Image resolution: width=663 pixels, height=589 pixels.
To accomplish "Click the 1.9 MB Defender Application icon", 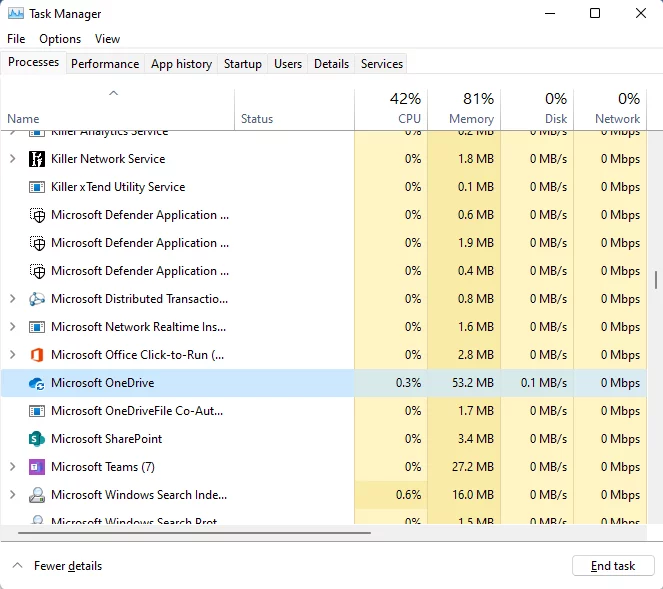I will pos(37,243).
